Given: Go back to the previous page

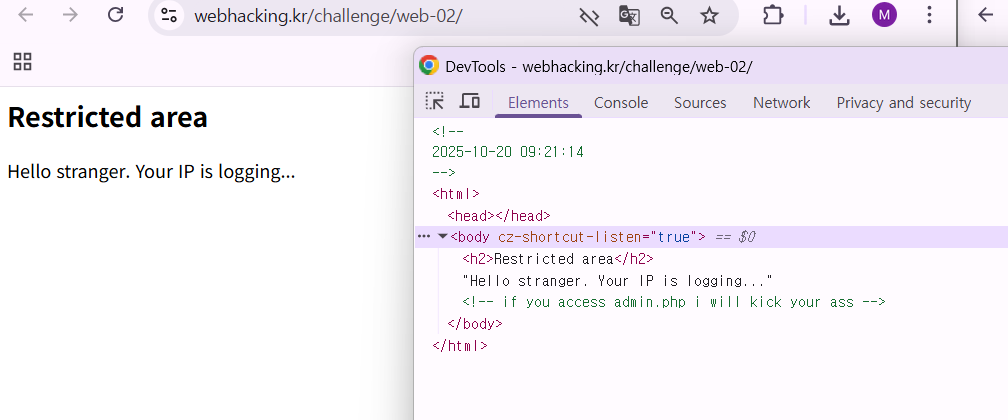Looking at the screenshot, I should pos(26,15).
